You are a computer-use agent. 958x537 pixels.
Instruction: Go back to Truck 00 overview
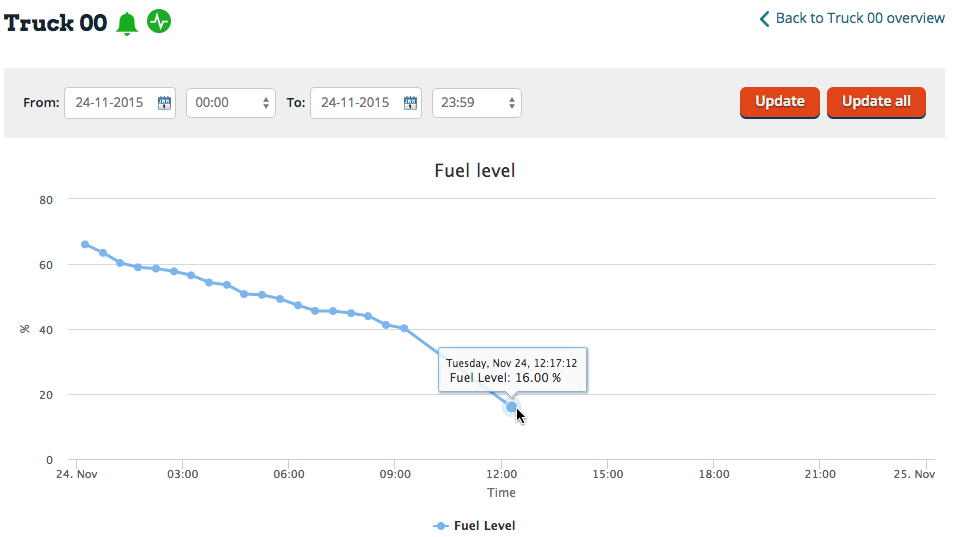pos(859,18)
